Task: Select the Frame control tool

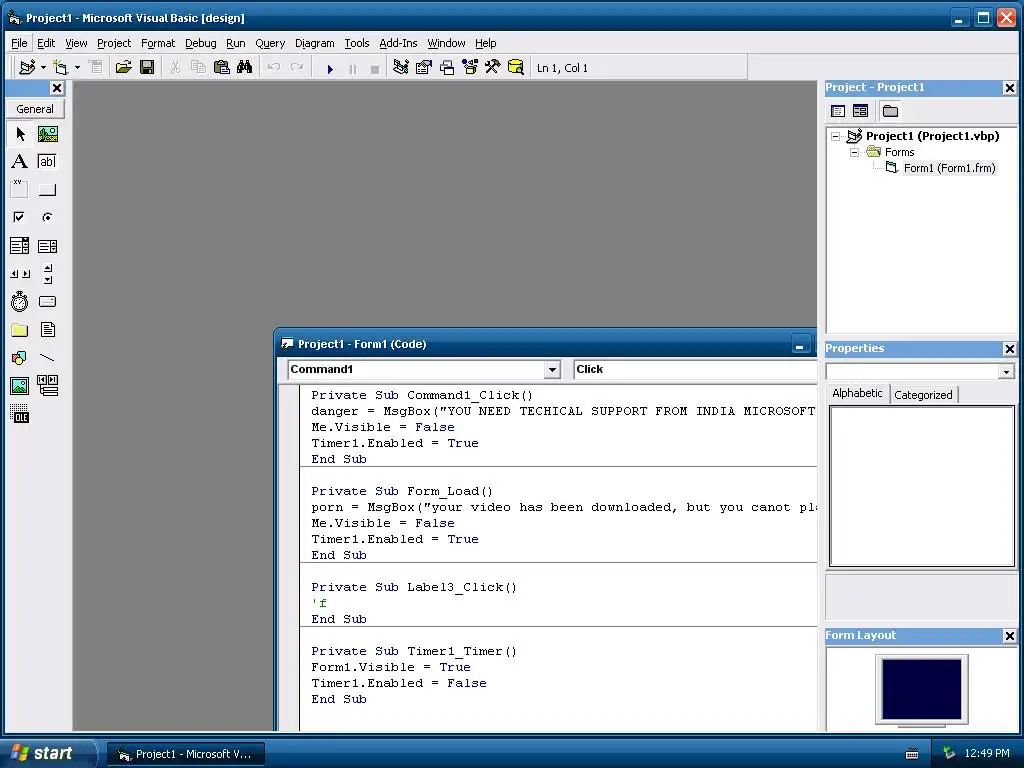Action: click(x=20, y=189)
